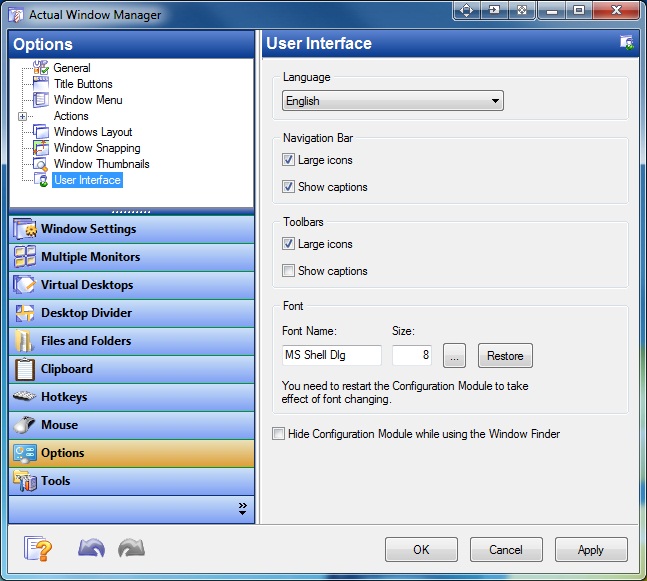Open the Tools section
647x581 pixels.
tap(131, 481)
